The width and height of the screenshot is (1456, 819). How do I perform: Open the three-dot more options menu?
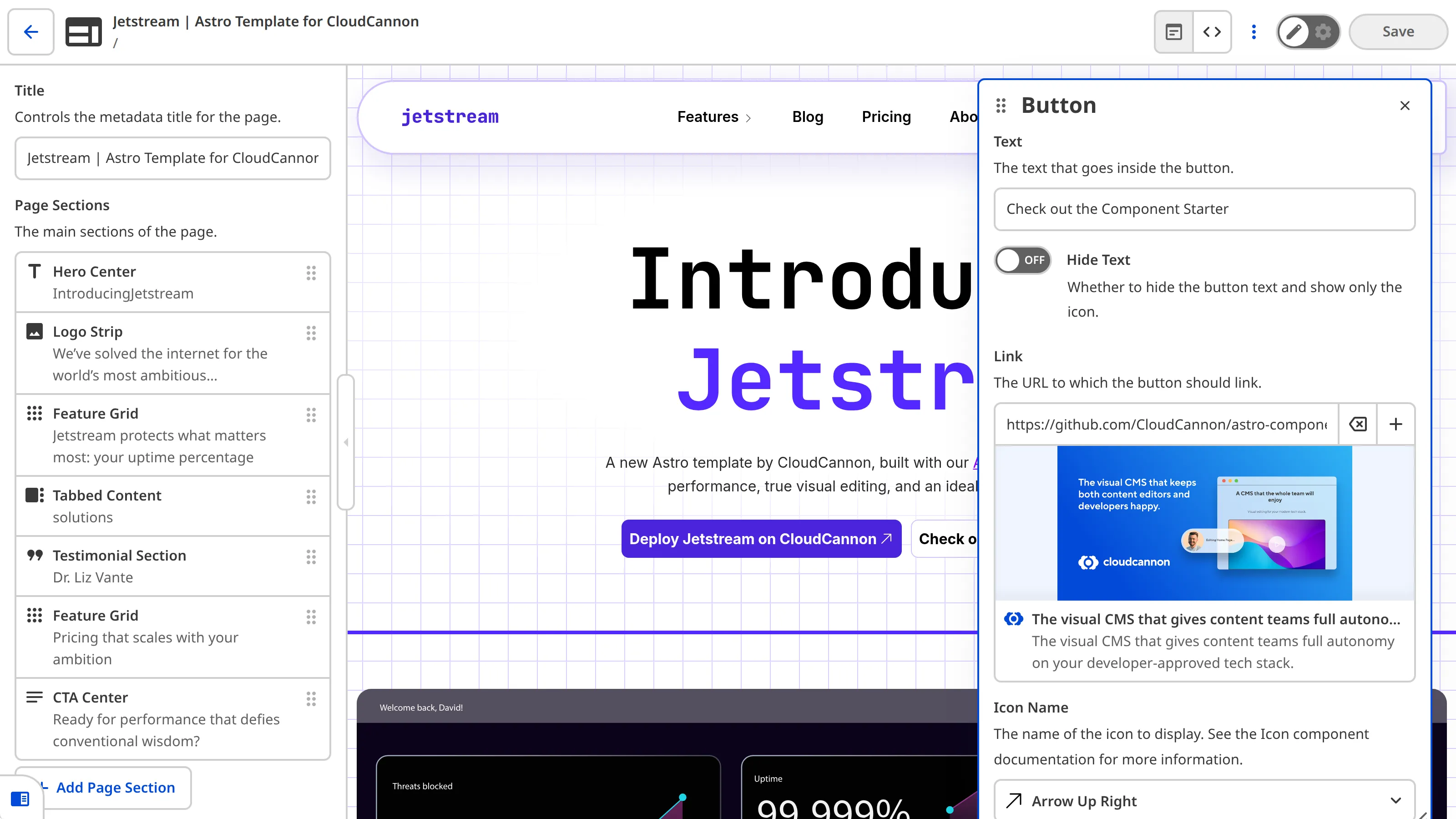pyautogui.click(x=1254, y=32)
